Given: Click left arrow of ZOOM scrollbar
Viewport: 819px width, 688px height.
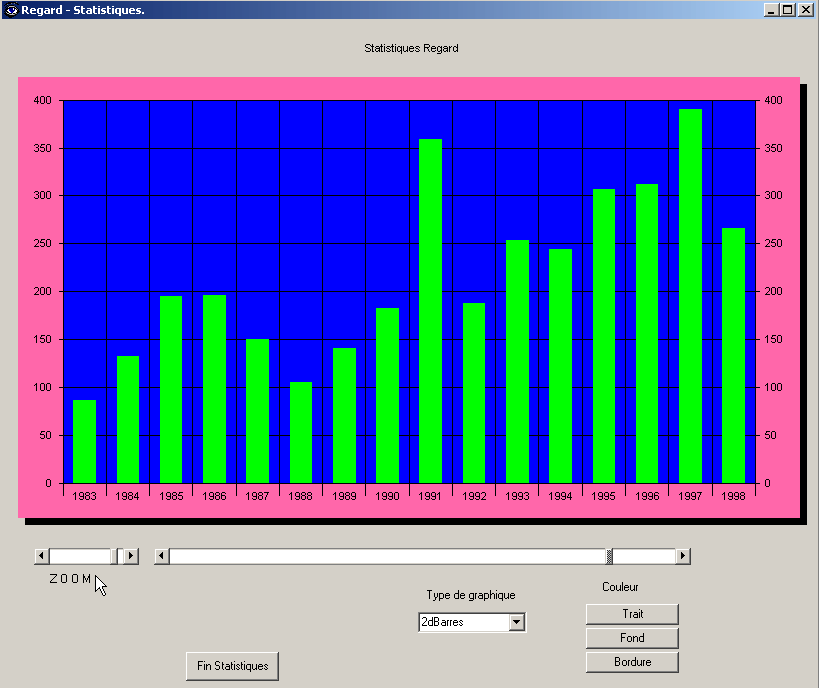Looking at the screenshot, I should click(41, 556).
